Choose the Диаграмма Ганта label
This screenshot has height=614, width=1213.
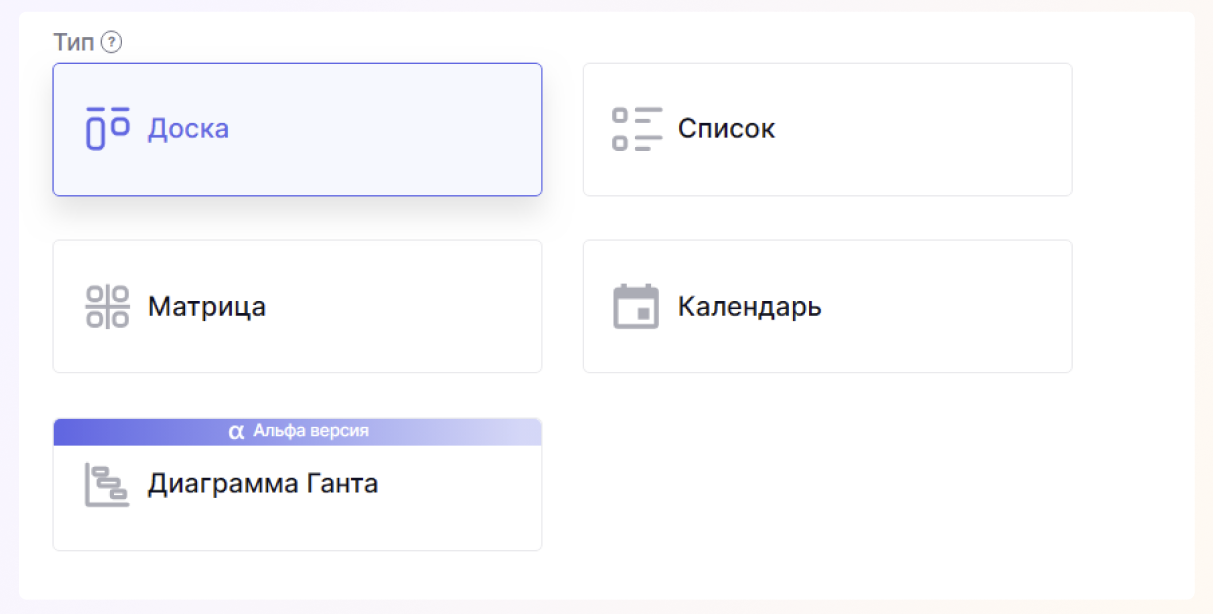pyautogui.click(x=263, y=485)
